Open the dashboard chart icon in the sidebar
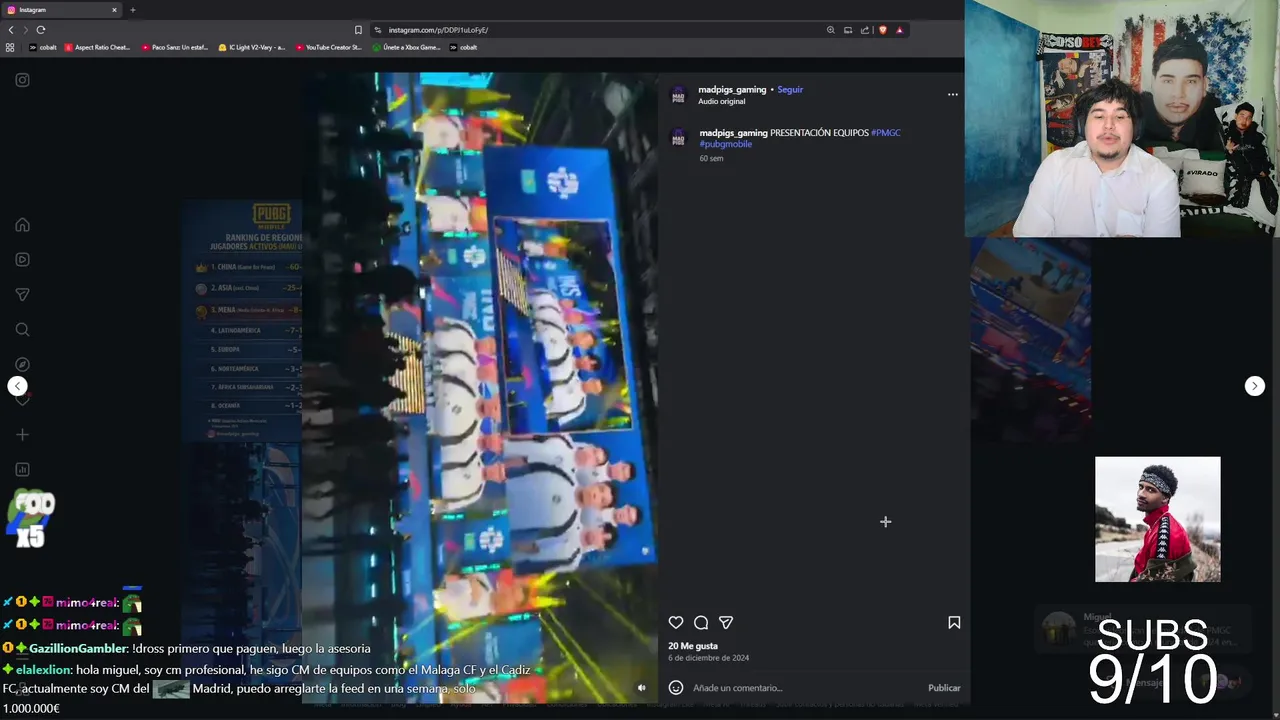This screenshot has width=1280, height=720. [x=22, y=470]
